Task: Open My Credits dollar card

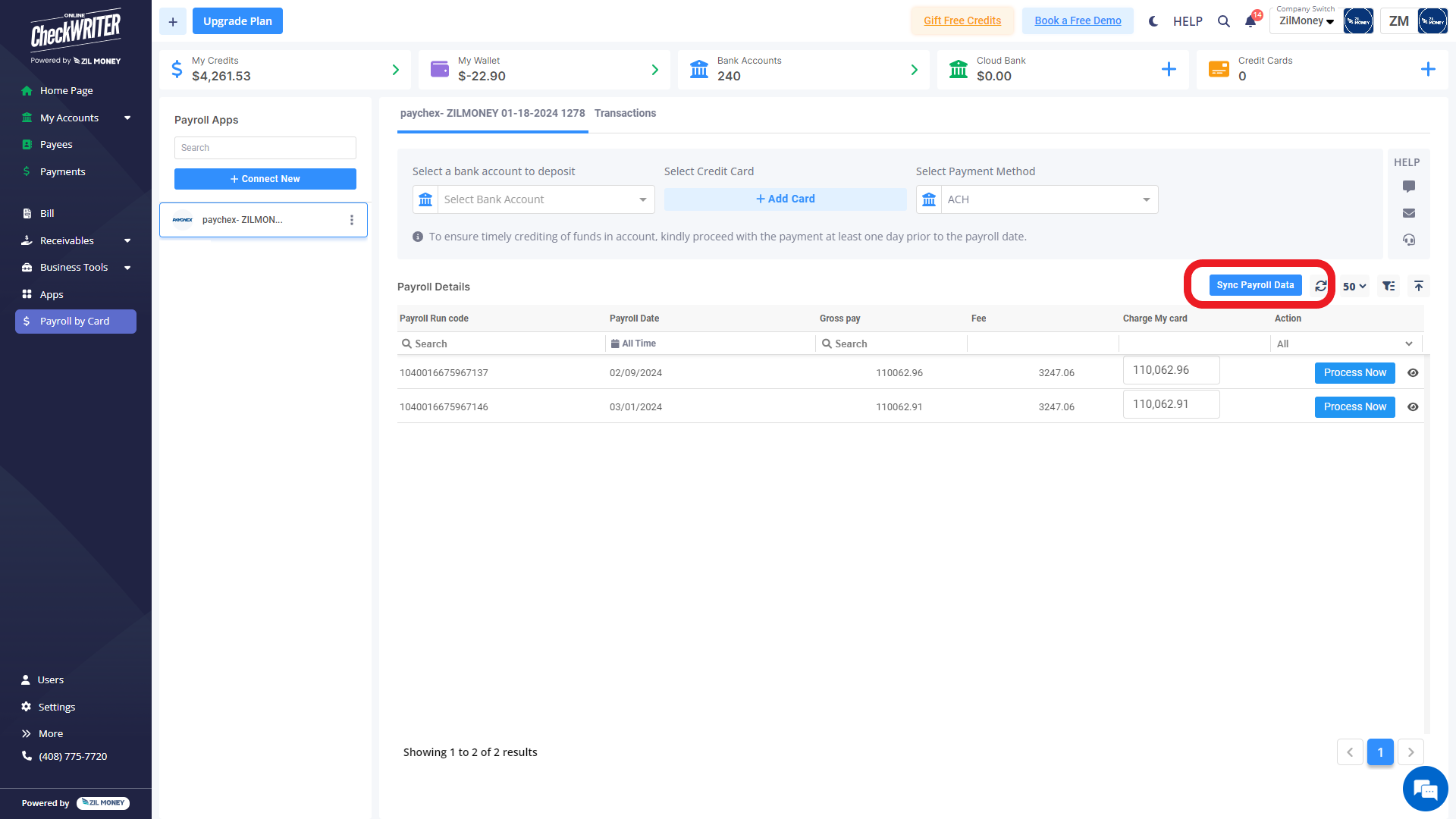Action: point(285,70)
